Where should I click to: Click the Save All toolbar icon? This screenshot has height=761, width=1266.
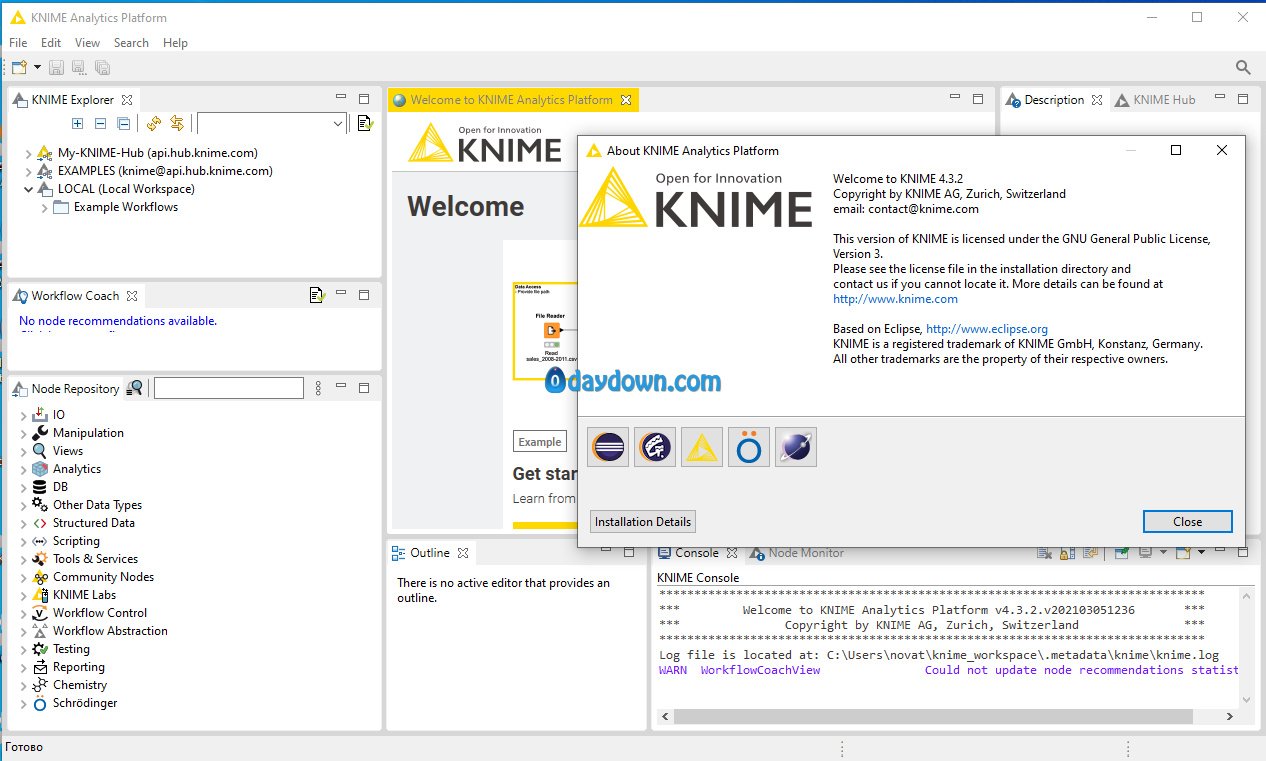coord(102,67)
